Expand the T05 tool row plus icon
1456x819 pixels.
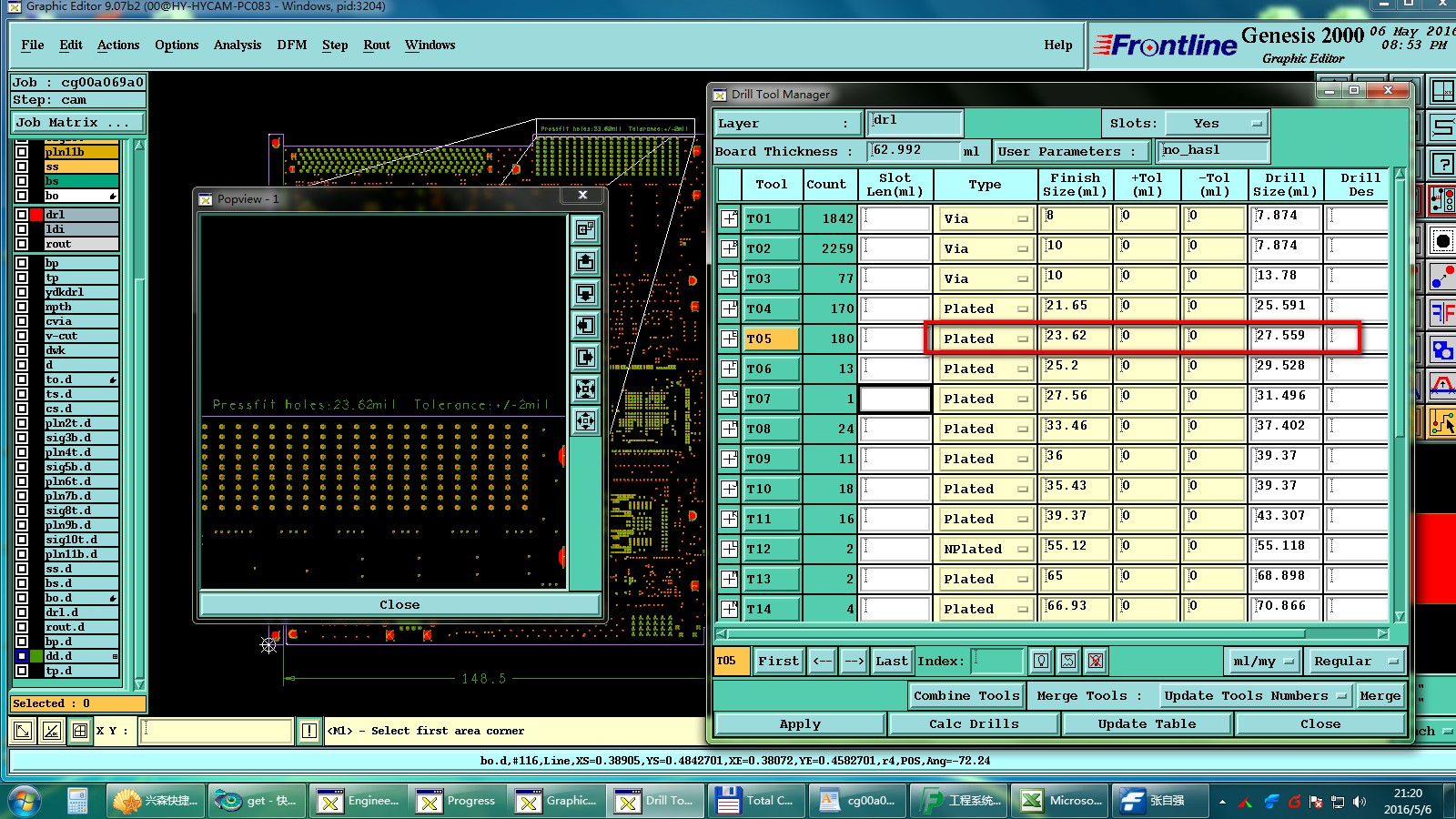[x=729, y=339]
